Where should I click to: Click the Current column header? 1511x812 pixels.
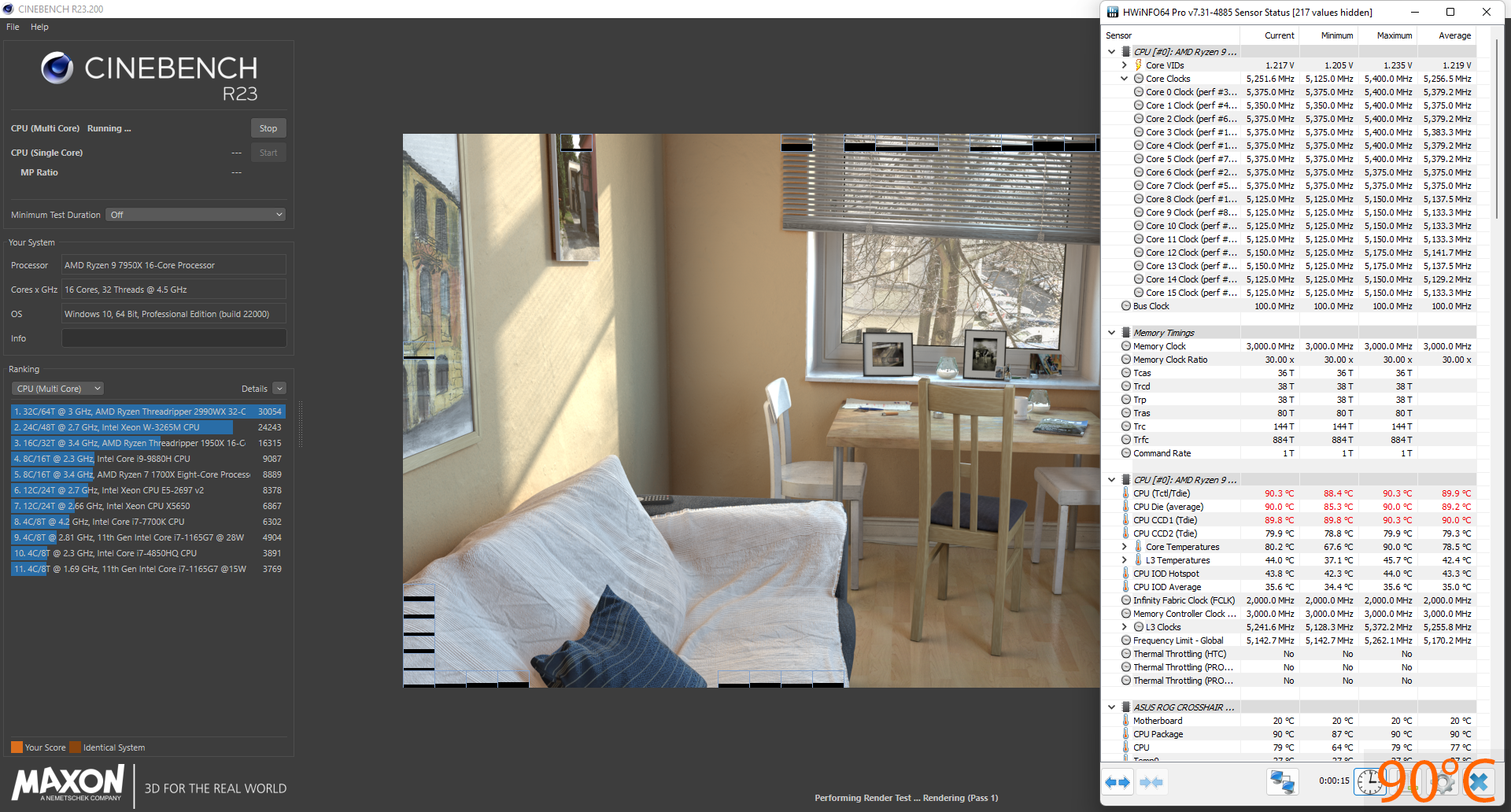pos(1269,35)
